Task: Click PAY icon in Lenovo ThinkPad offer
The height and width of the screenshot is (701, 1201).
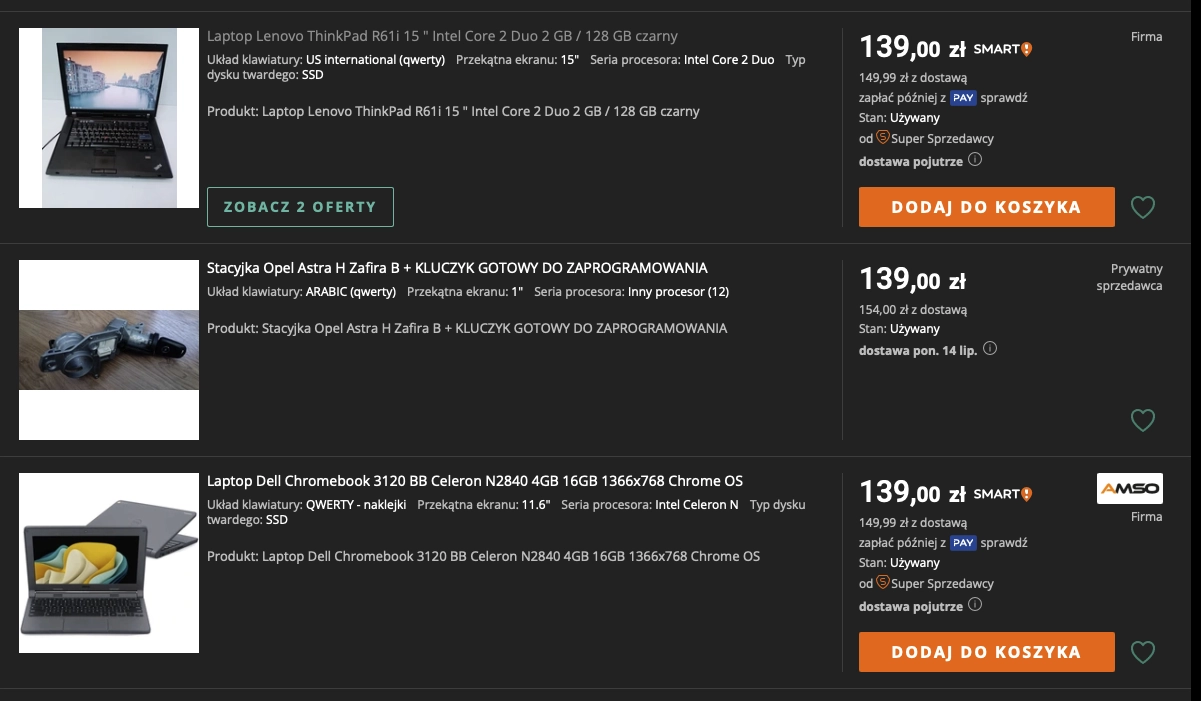Action: point(963,98)
